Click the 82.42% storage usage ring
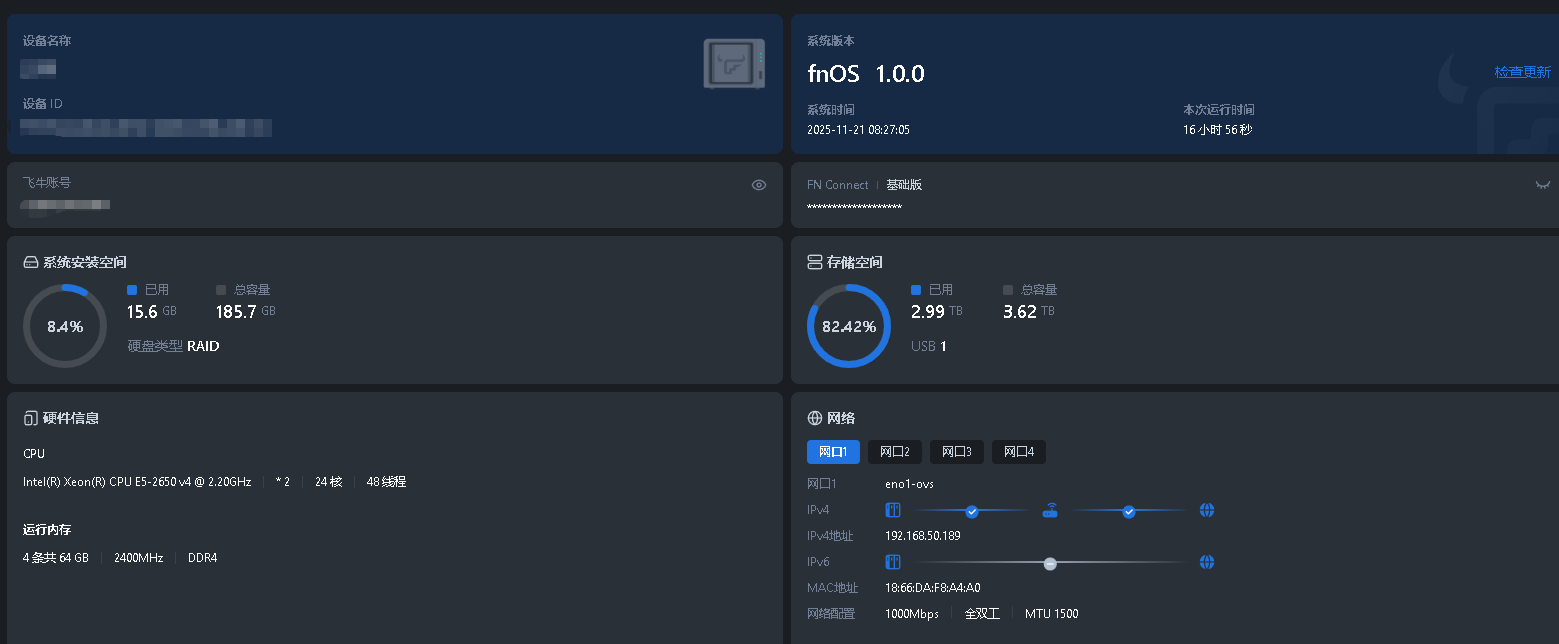Screen dimensions: 1559x644 tap(848, 326)
